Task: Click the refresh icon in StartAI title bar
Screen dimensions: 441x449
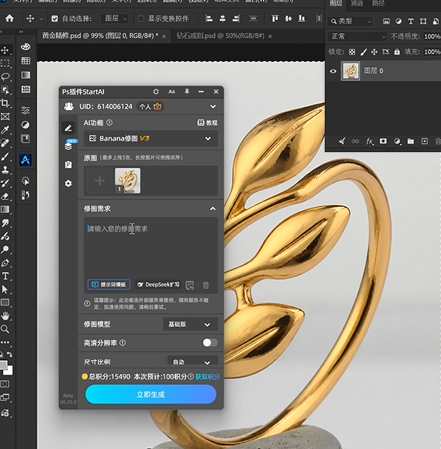Action: (x=156, y=91)
